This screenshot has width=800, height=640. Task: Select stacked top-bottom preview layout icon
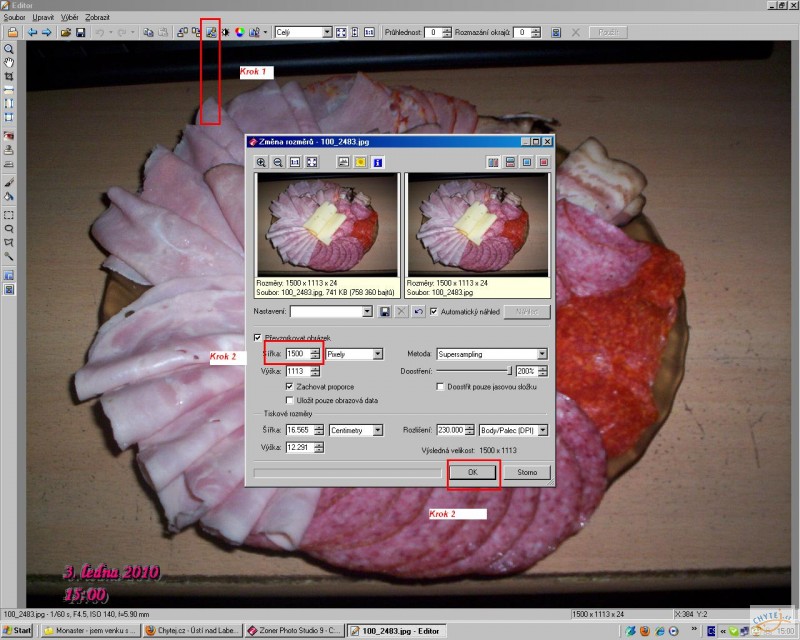pyautogui.click(x=510, y=162)
